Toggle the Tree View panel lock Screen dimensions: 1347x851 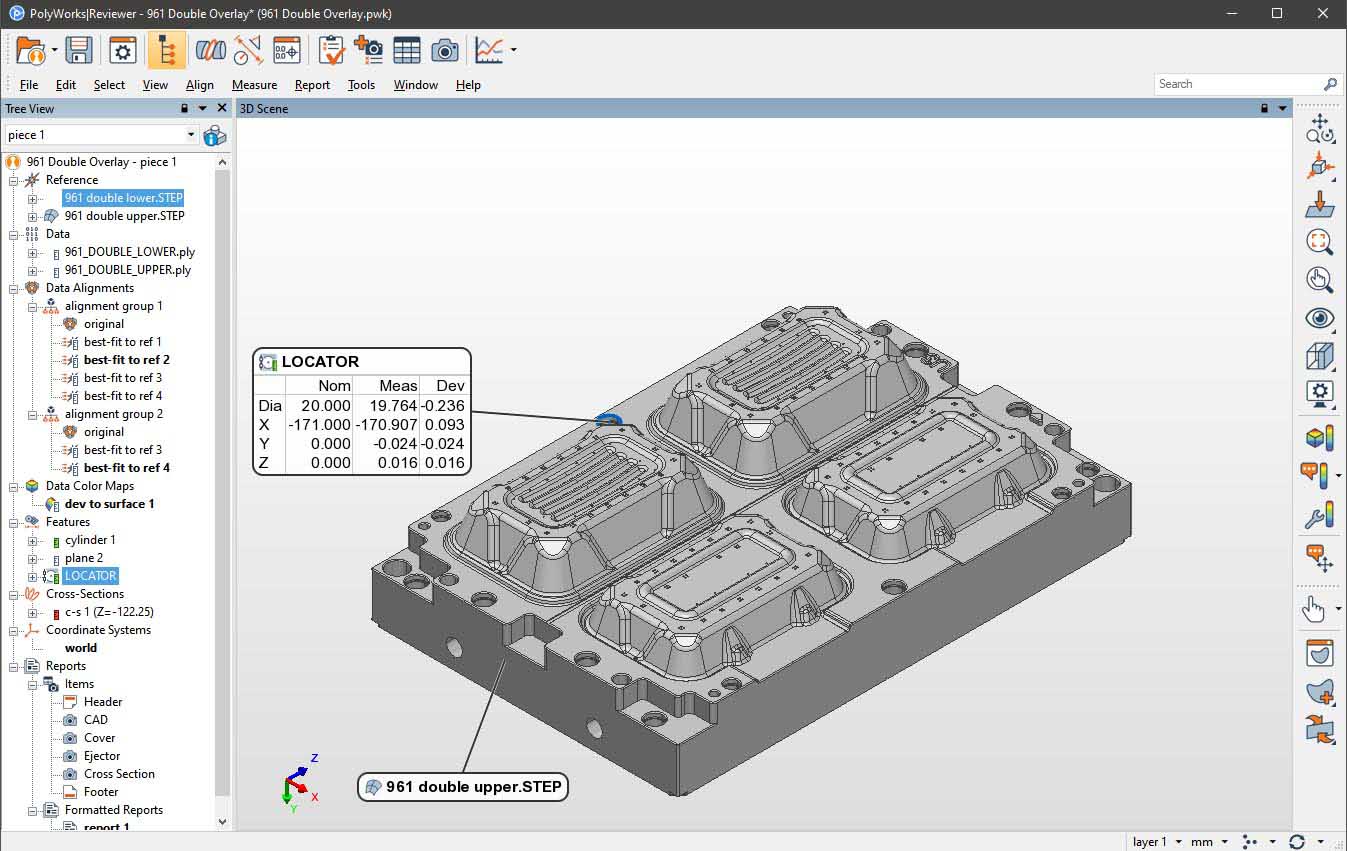(x=184, y=108)
